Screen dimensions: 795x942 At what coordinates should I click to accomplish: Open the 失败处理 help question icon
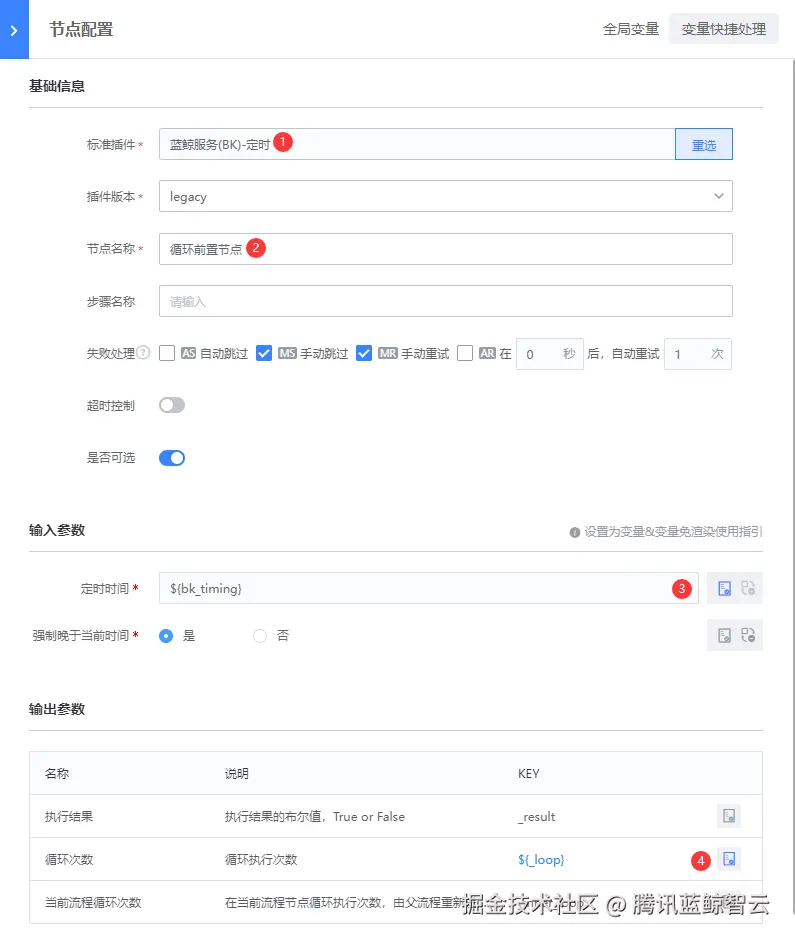click(x=143, y=353)
